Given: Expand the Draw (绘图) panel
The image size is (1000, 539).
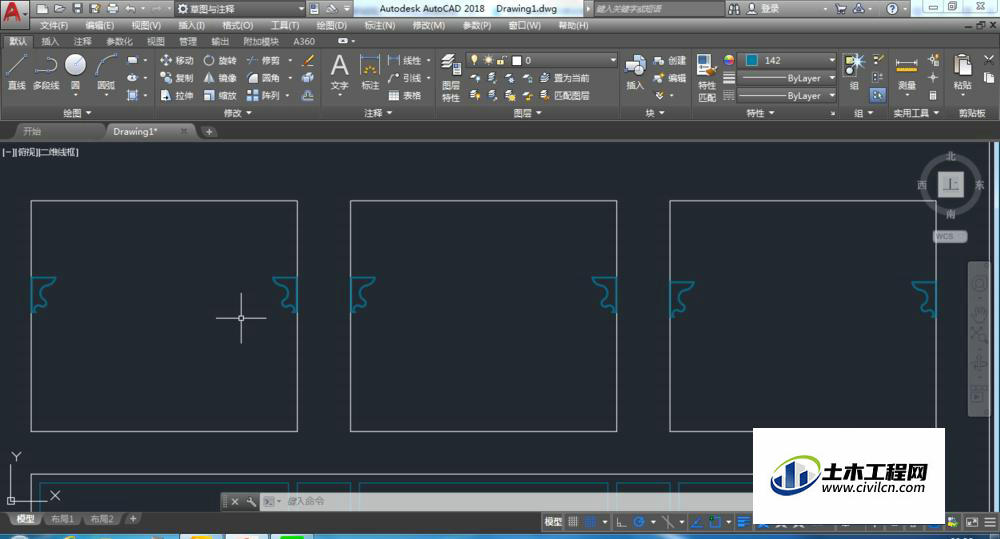Looking at the screenshot, I should coord(77,113).
